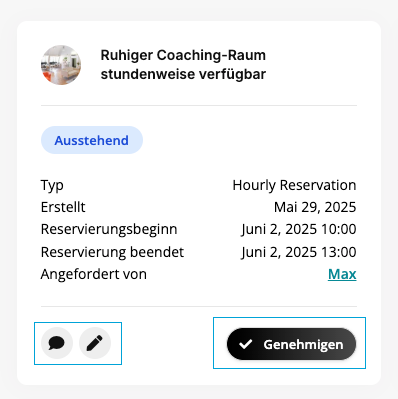Open the speech bubble message icon
This screenshot has width=398, height=399.
[x=57, y=343]
